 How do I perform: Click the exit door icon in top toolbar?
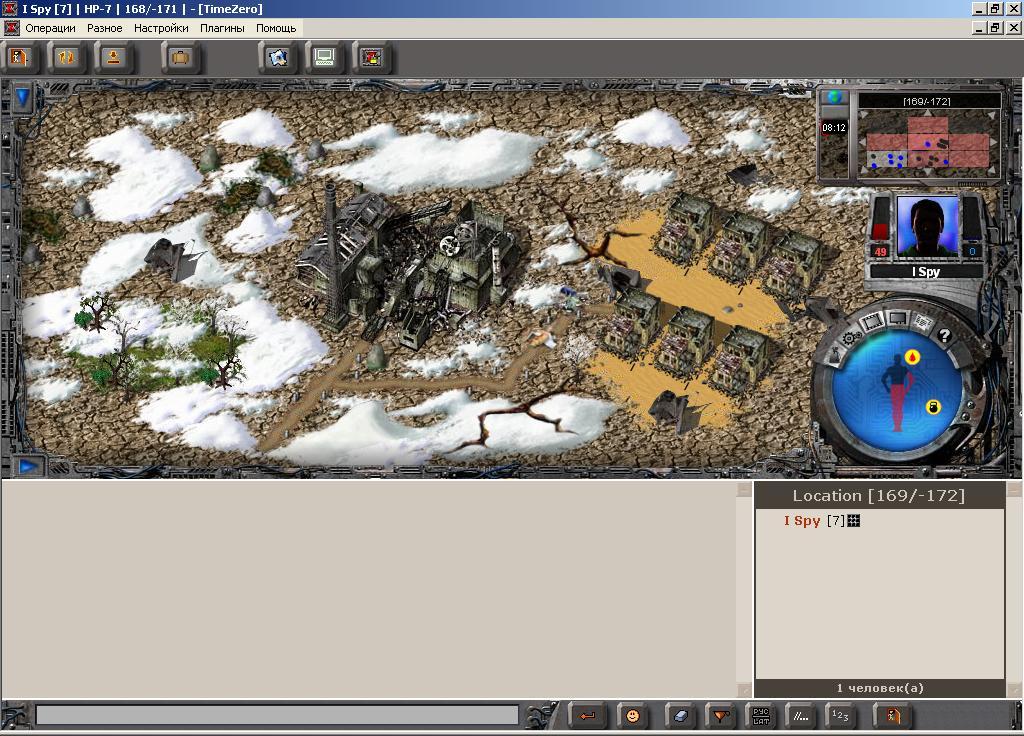tap(19, 57)
